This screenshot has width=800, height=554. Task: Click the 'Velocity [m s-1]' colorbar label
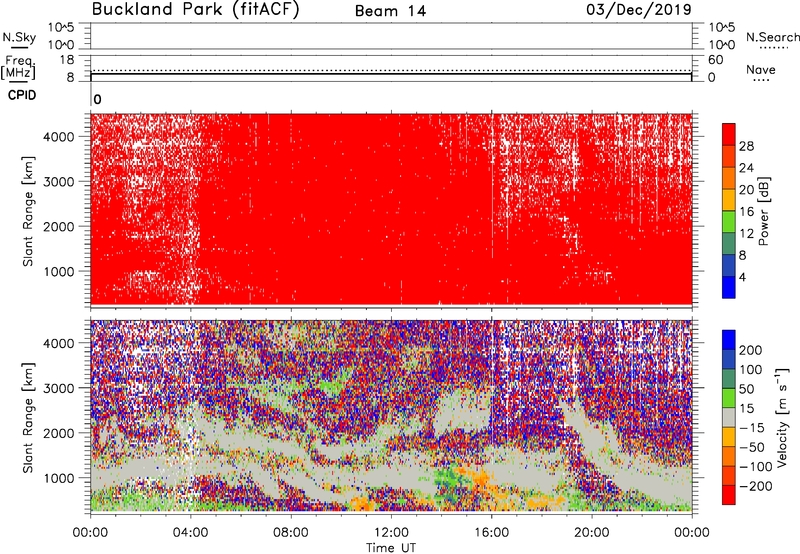pyautogui.click(x=781, y=417)
